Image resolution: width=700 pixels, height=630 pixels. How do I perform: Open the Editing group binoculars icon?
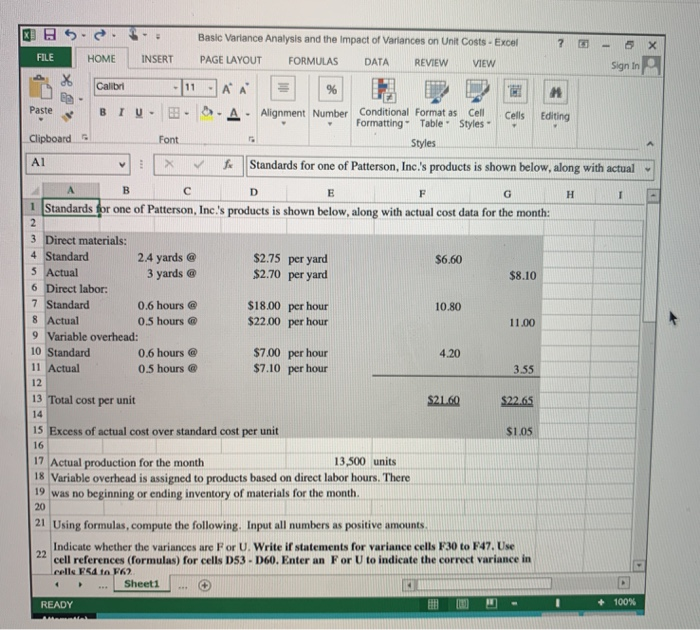[555, 93]
